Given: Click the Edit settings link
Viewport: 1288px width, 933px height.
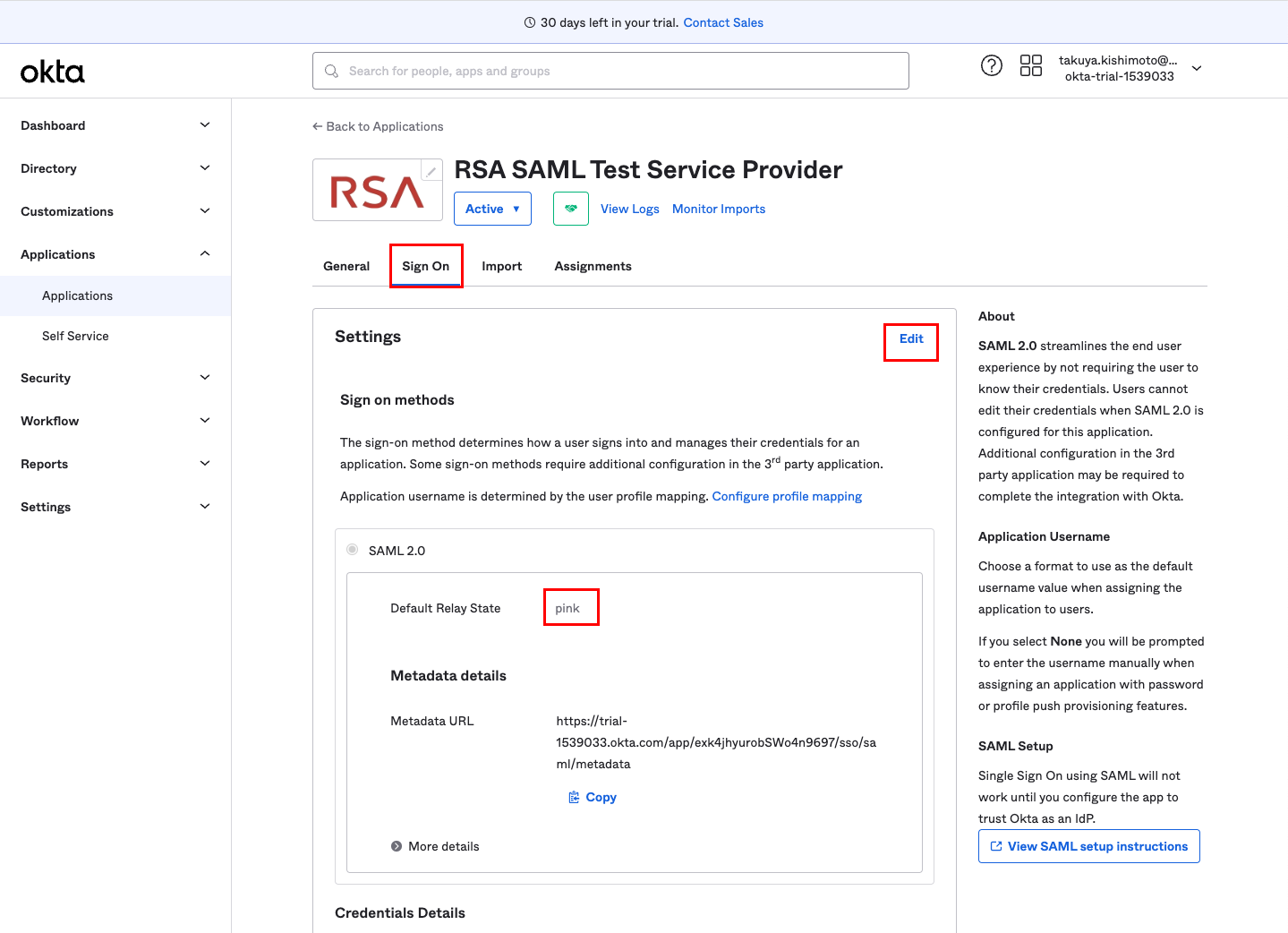Looking at the screenshot, I should 910,338.
